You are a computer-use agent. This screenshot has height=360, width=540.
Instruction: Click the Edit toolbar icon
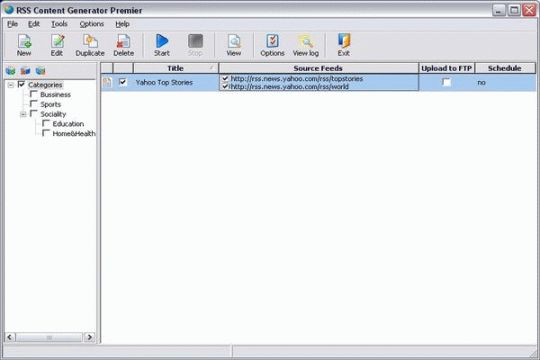[57, 41]
